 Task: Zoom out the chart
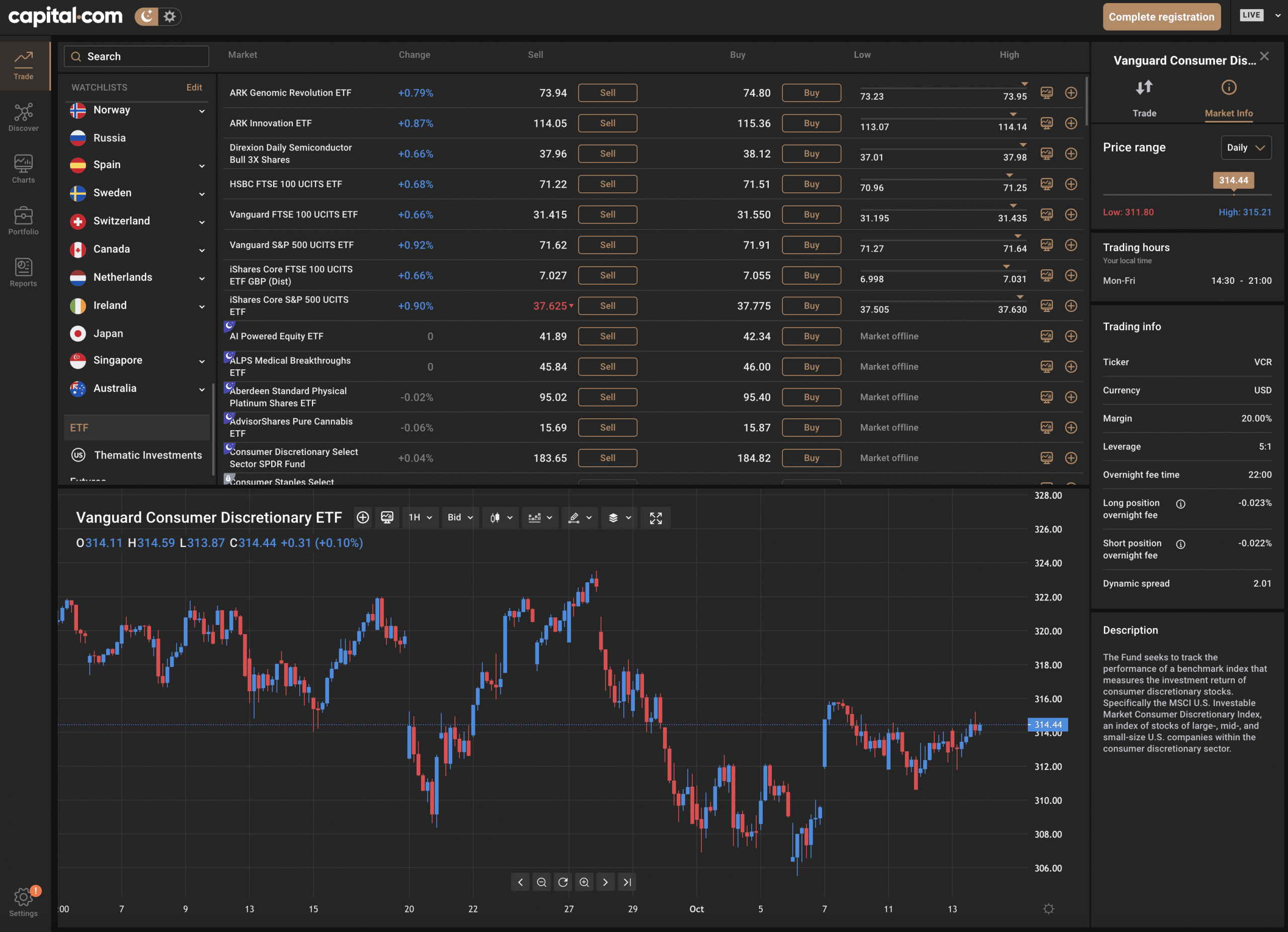pos(541,882)
